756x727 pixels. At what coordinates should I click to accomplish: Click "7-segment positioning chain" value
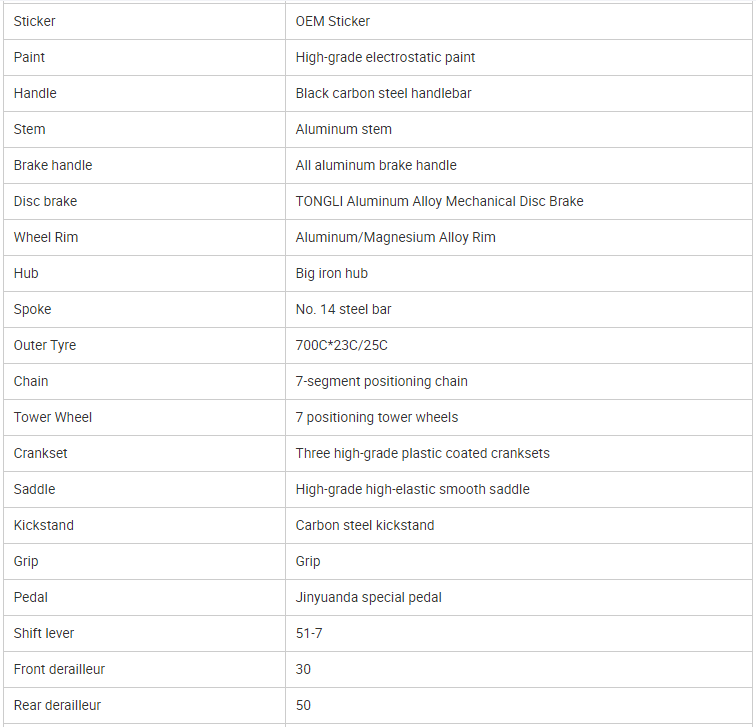[x=381, y=381]
